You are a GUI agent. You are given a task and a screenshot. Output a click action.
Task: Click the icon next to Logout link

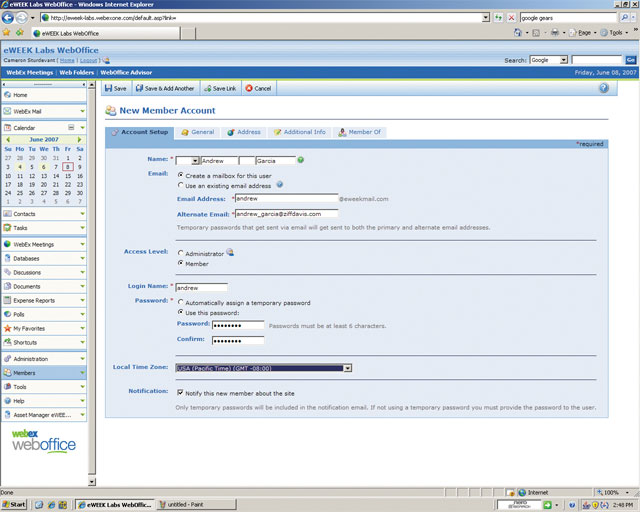(106, 60)
